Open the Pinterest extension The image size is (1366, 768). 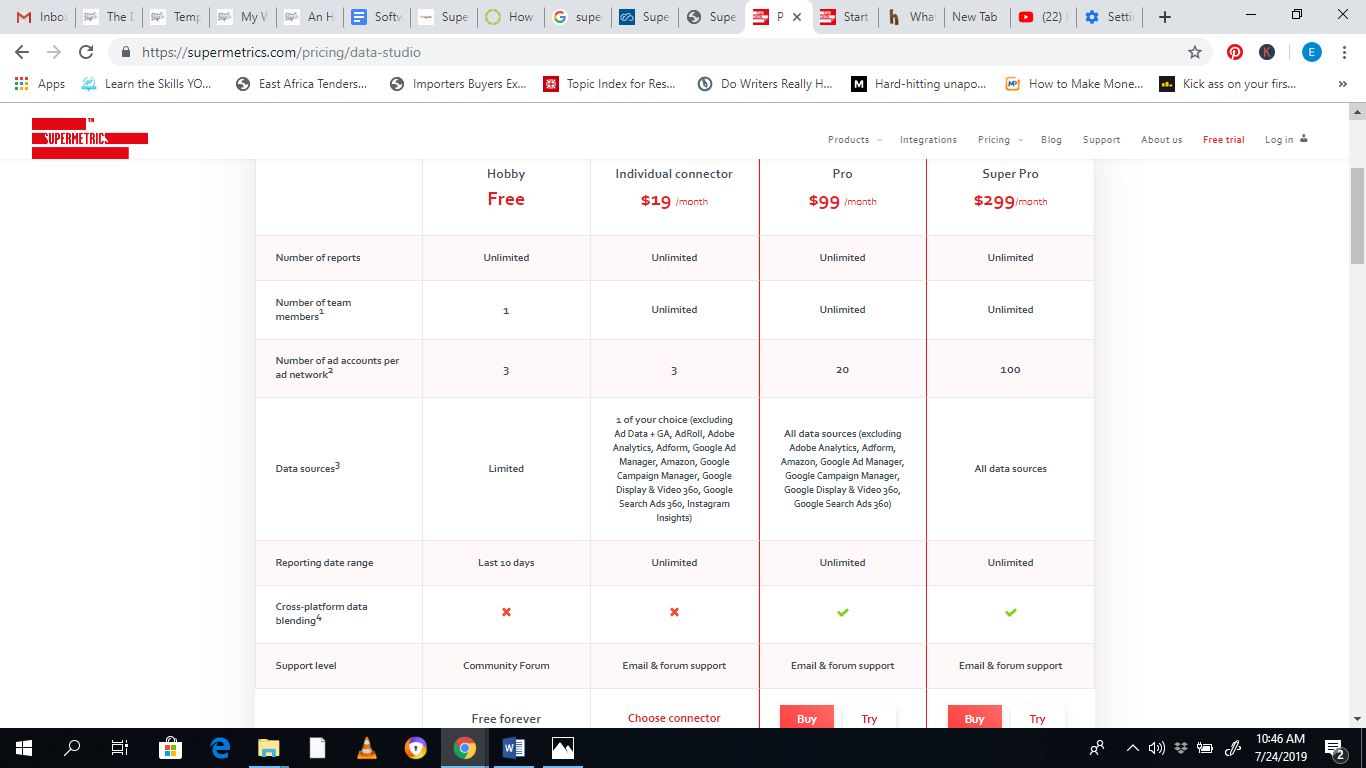tap(1235, 52)
